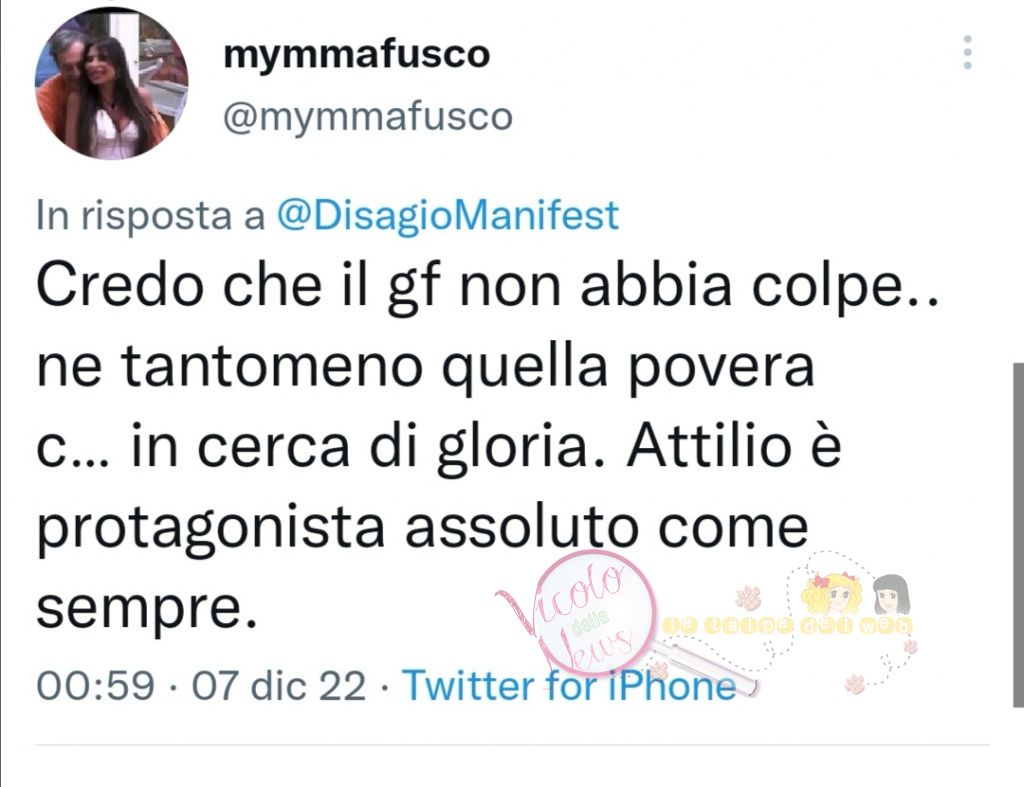This screenshot has width=1024, height=787.
Task: Click the grey vertical scrollbar on right
Action: click(1018, 535)
